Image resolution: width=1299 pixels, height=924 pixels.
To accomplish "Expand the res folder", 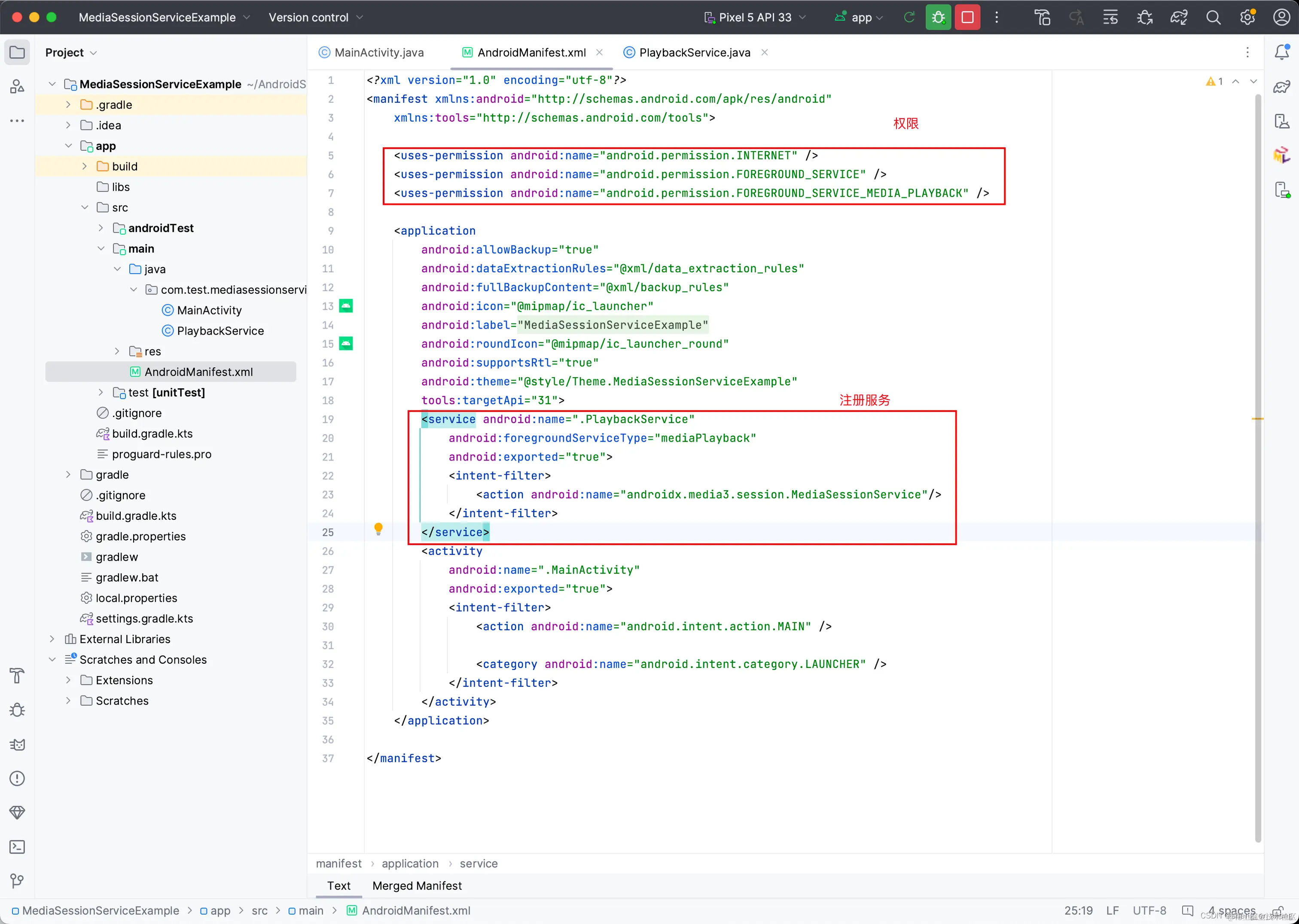I will [117, 351].
